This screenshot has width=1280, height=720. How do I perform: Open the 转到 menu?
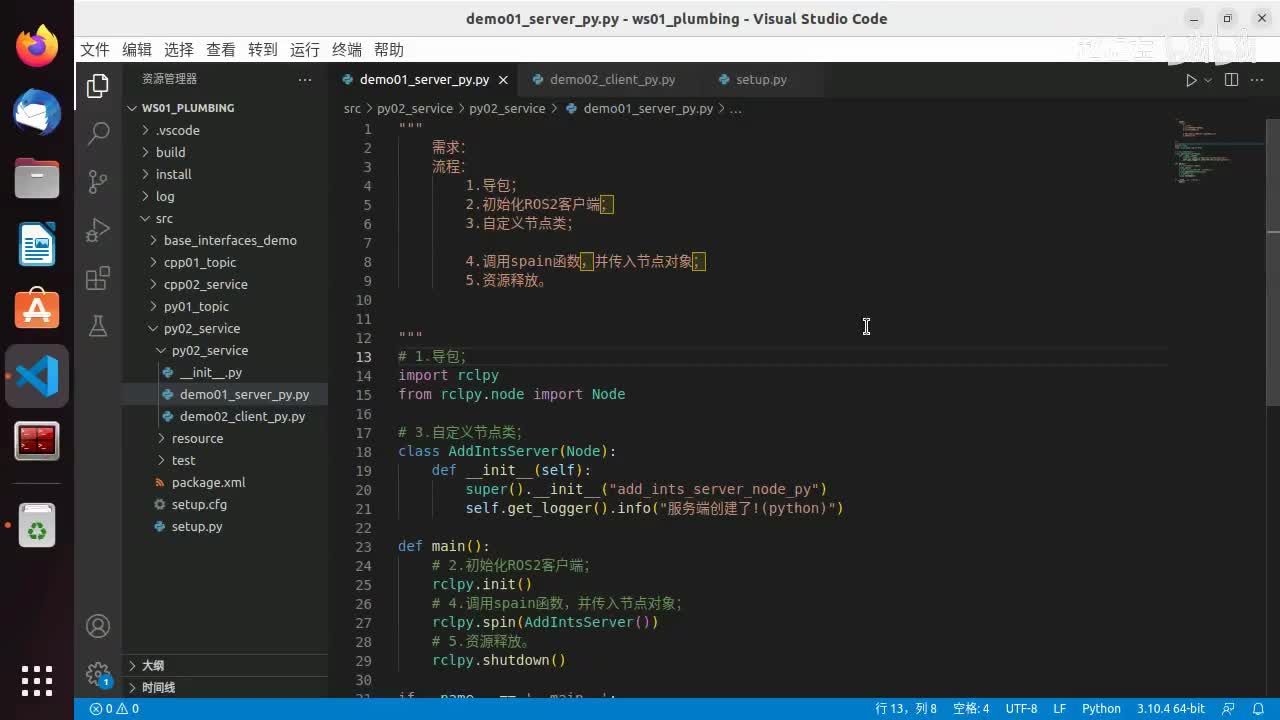263,50
